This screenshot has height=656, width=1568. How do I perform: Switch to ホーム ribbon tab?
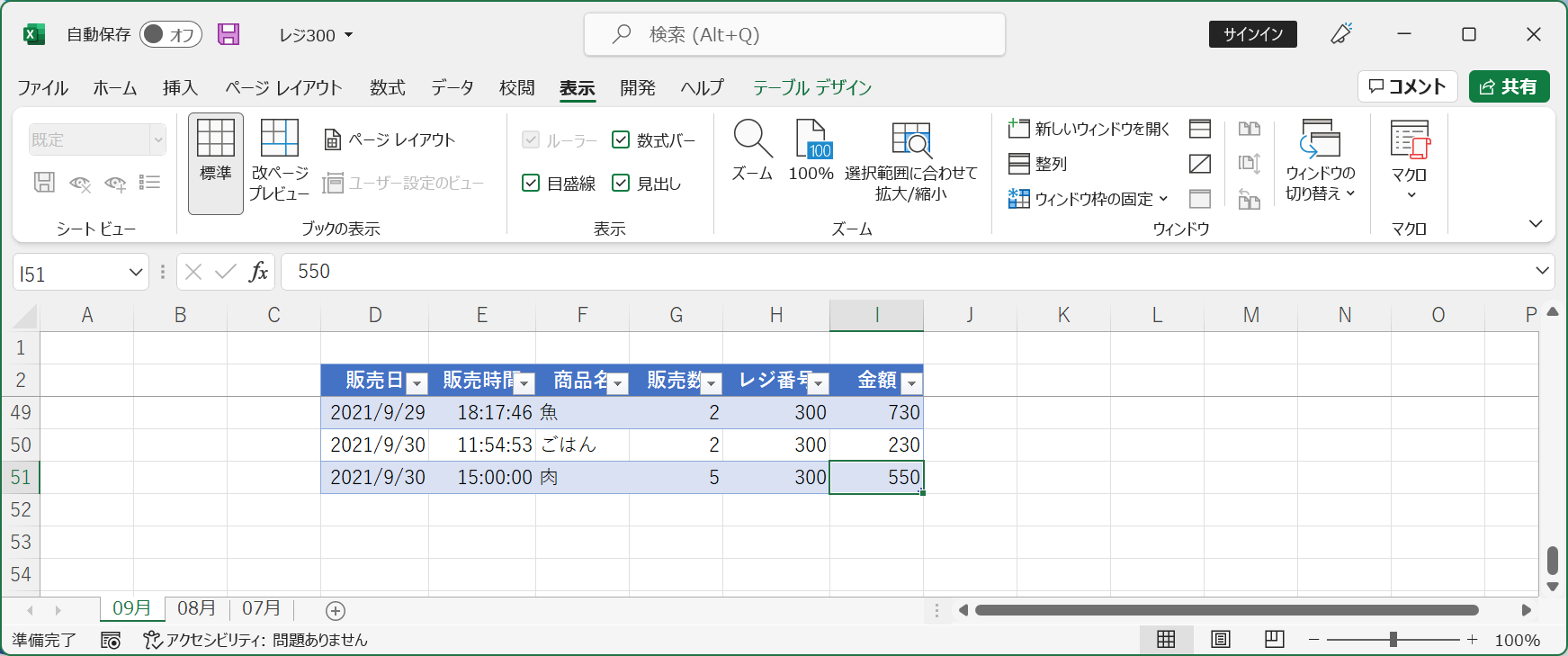click(115, 87)
